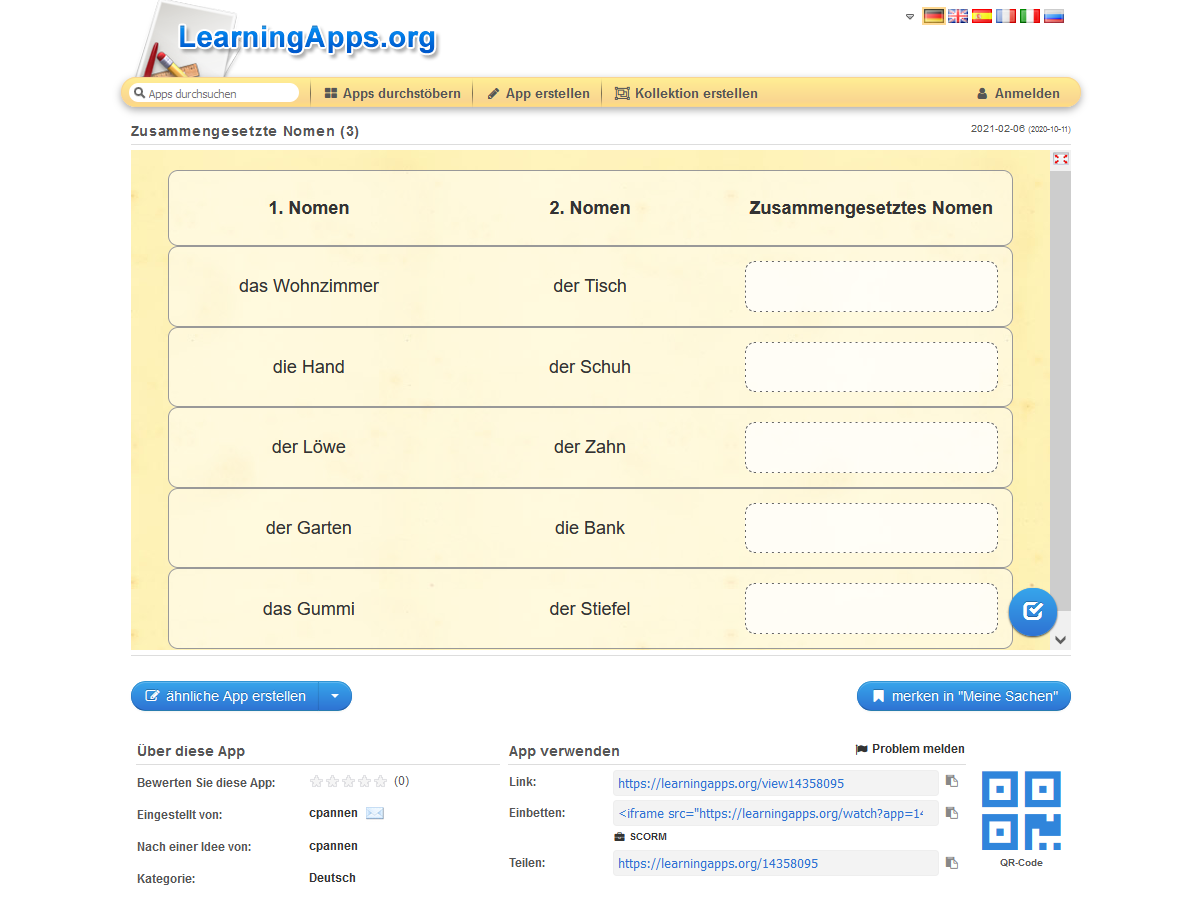
Task: Click the fullscreen icon above the exercise
Action: point(1061,159)
